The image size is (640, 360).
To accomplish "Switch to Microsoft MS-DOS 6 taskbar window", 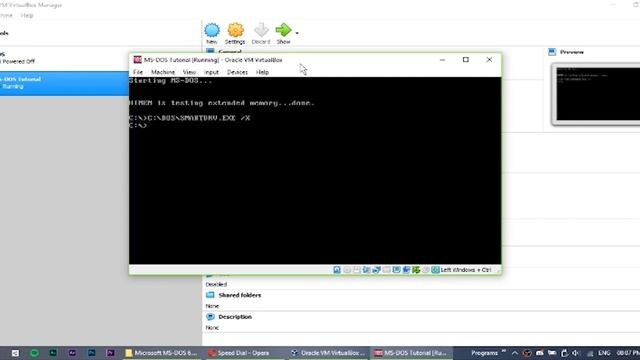I will [162, 353].
